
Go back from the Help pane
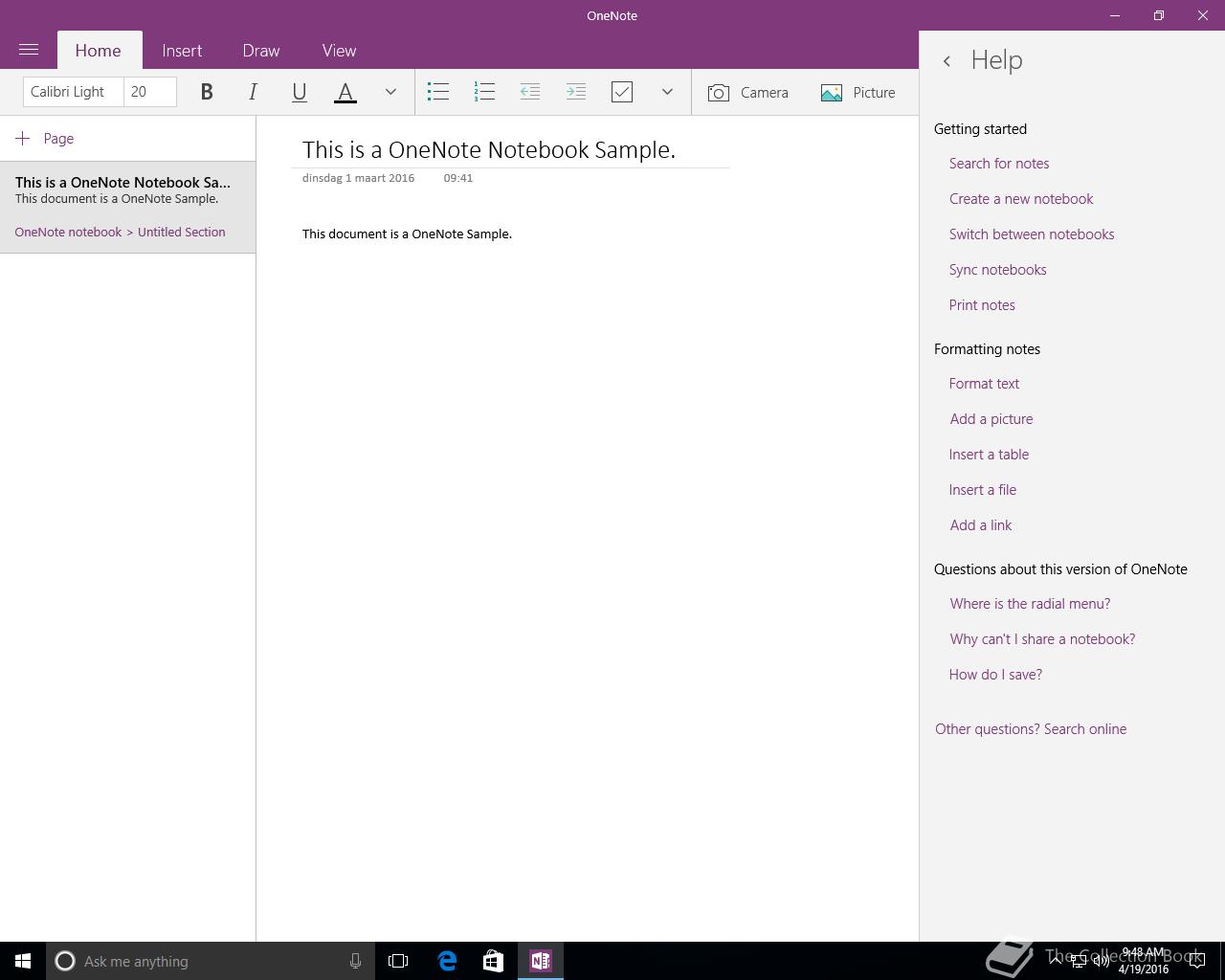click(947, 60)
